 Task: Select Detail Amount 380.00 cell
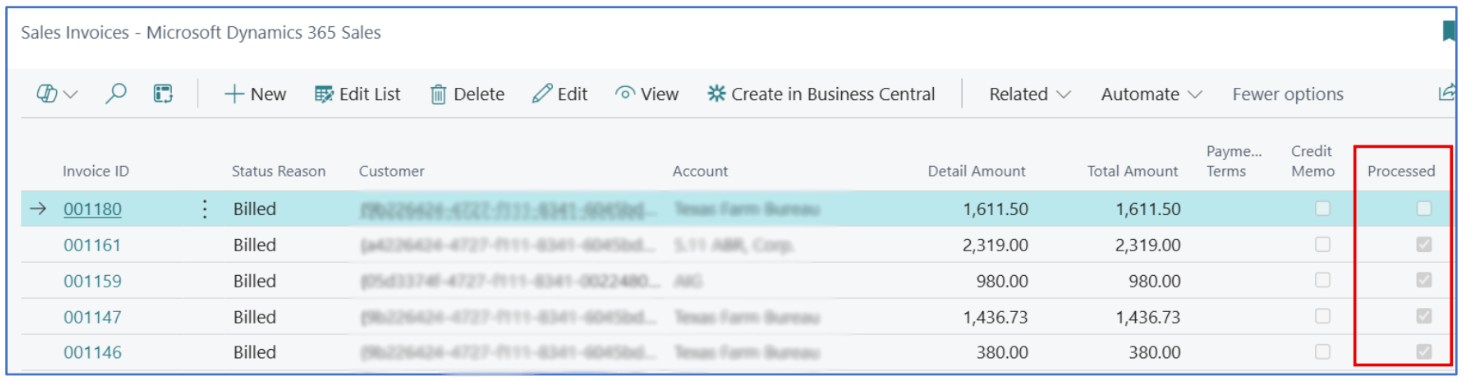(x=1002, y=352)
